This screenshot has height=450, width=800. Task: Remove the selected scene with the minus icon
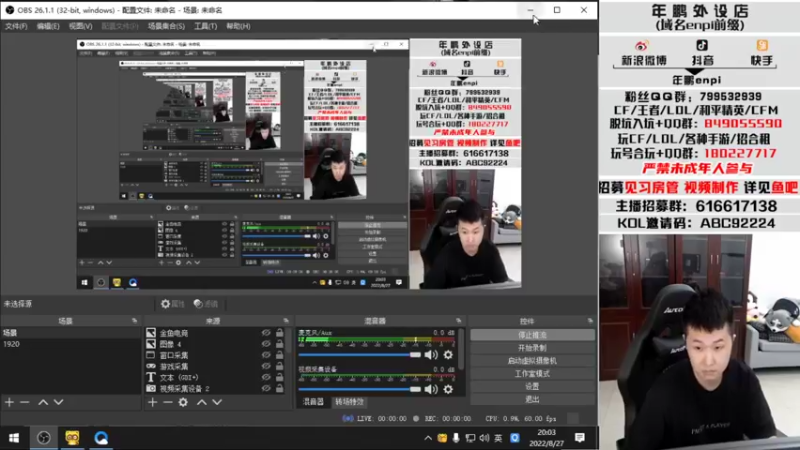click(24, 403)
